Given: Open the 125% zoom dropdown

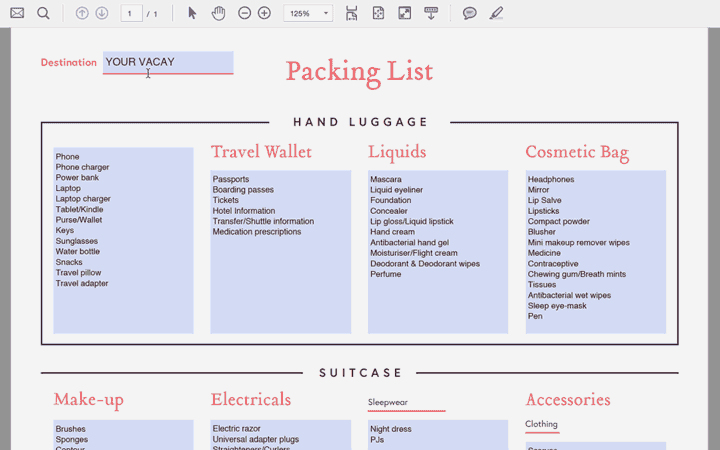Looking at the screenshot, I should click(x=308, y=13).
